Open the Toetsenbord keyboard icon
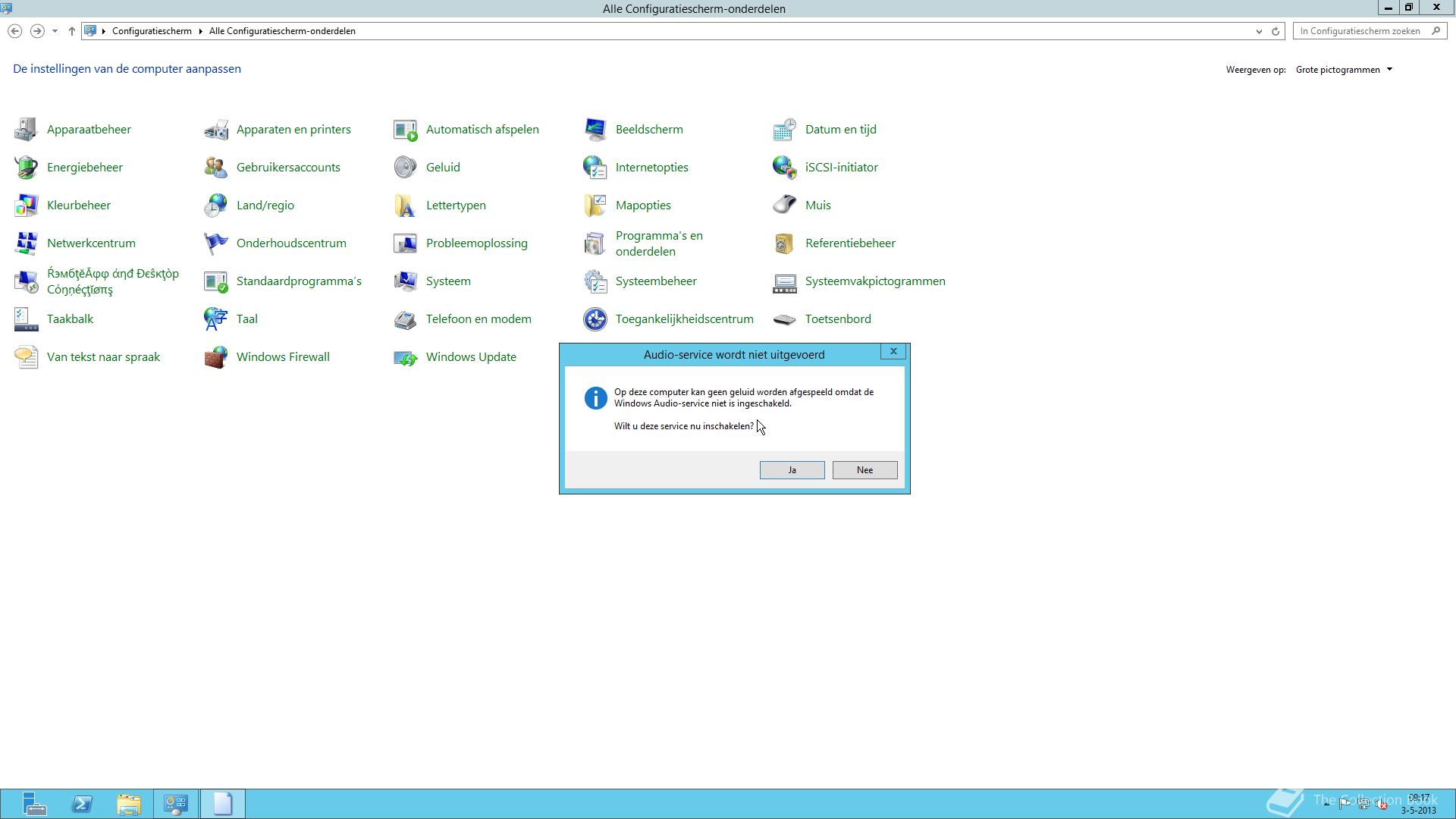The width and height of the screenshot is (1456, 819). pyautogui.click(x=784, y=319)
